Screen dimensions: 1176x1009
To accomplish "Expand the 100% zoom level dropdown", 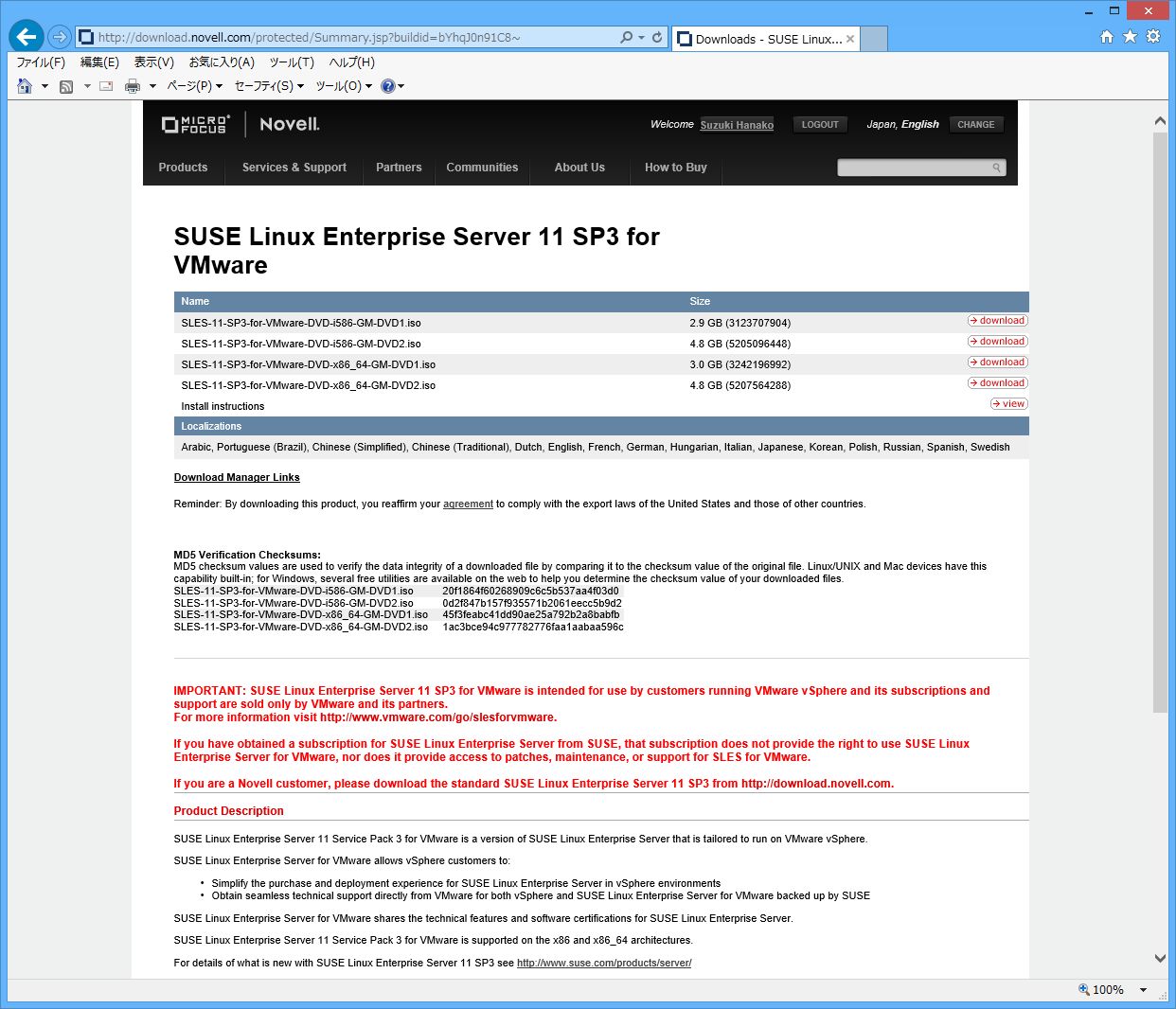I will [x=1143, y=989].
